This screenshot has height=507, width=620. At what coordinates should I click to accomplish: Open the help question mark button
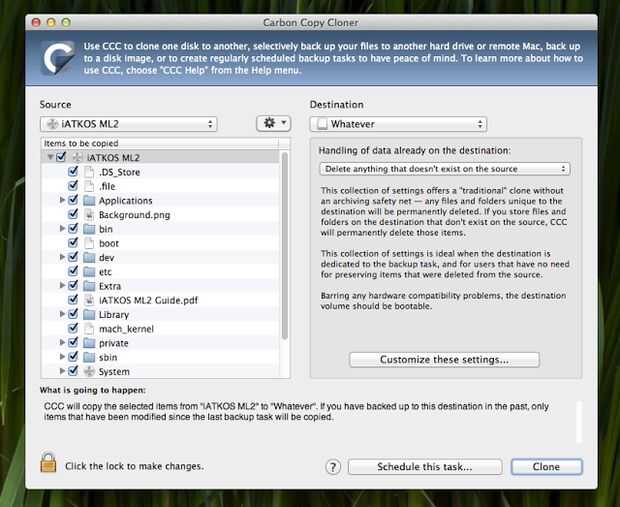tap(333, 467)
